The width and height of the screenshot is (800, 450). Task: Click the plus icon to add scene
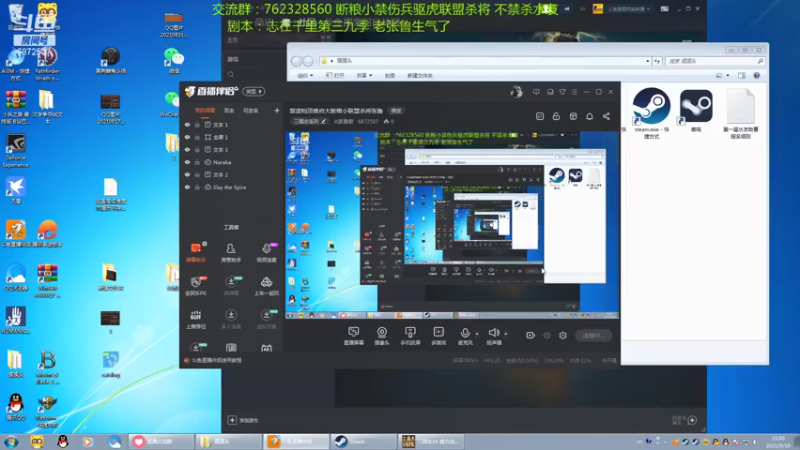tap(277, 110)
